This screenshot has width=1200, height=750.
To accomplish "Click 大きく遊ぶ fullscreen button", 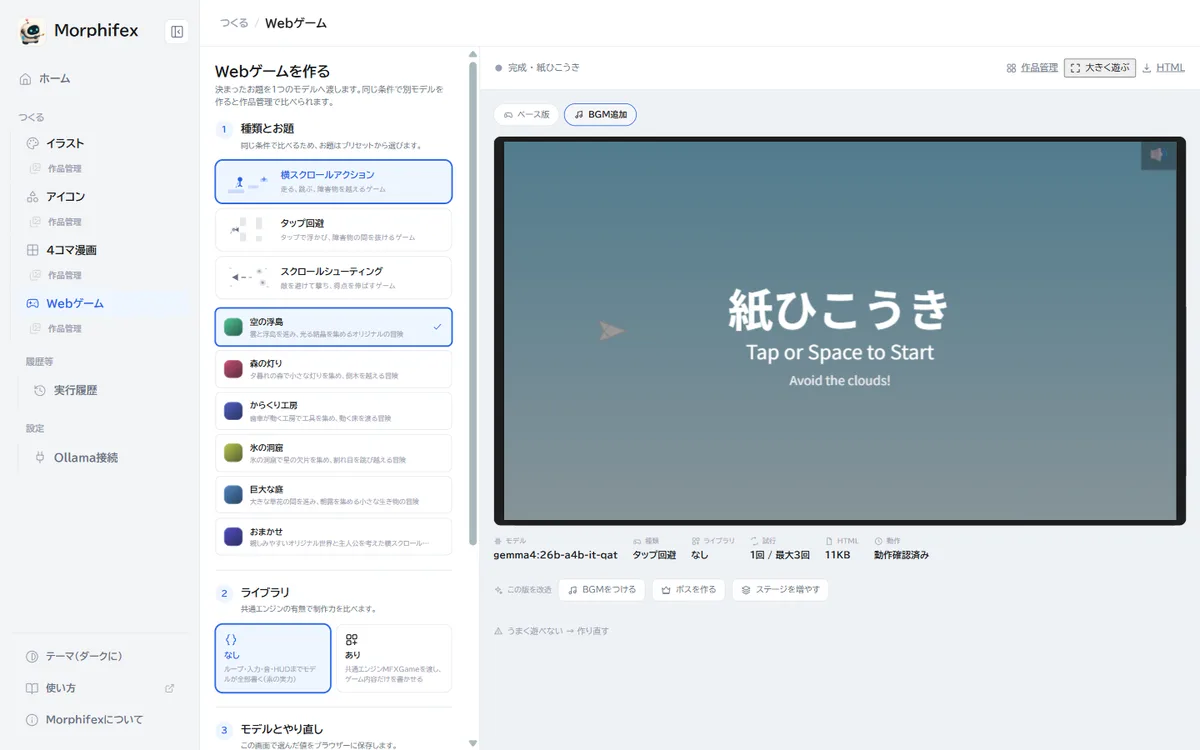I will [x=1100, y=68].
